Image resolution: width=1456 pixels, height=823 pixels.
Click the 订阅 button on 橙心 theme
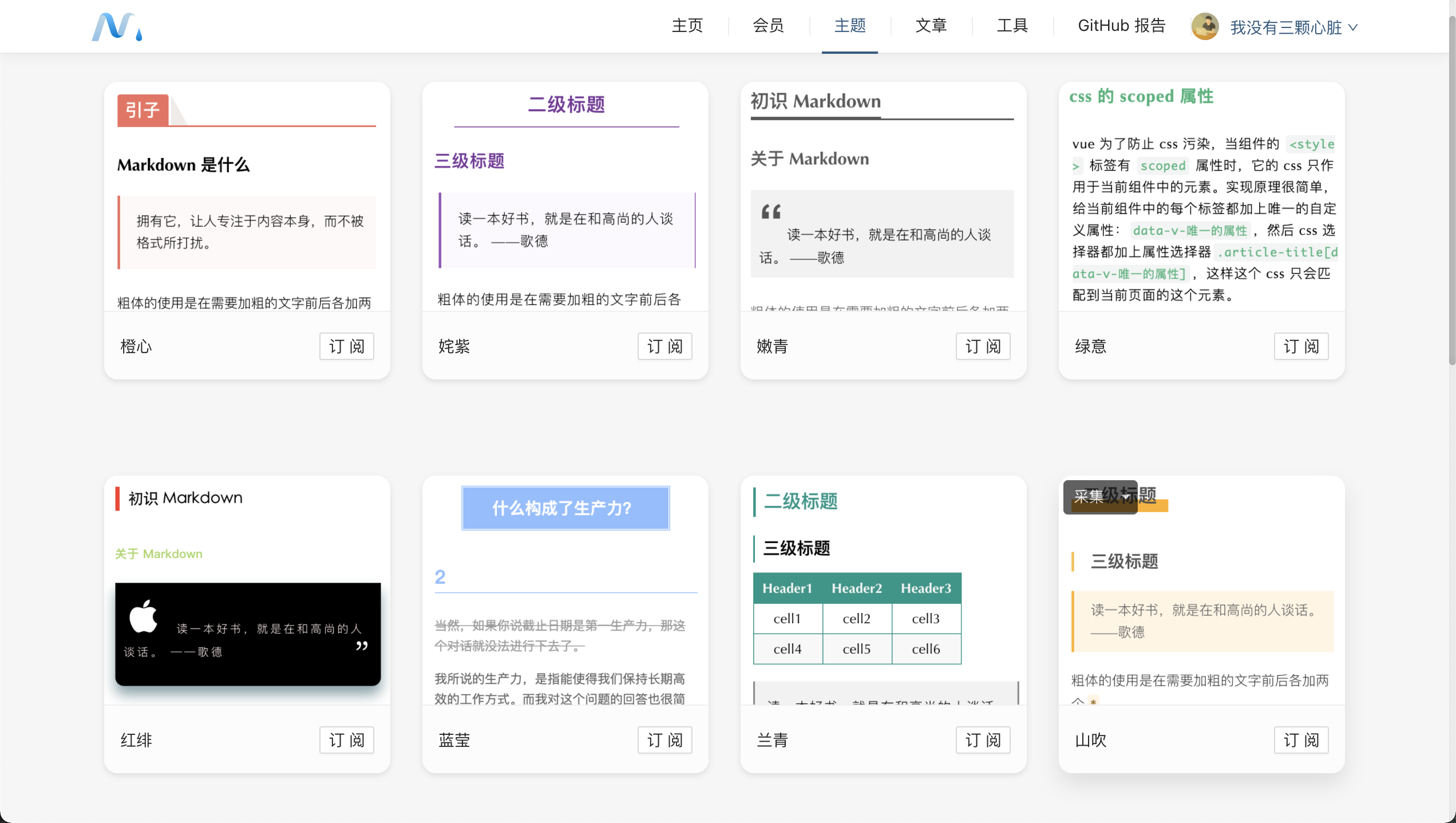click(x=347, y=346)
